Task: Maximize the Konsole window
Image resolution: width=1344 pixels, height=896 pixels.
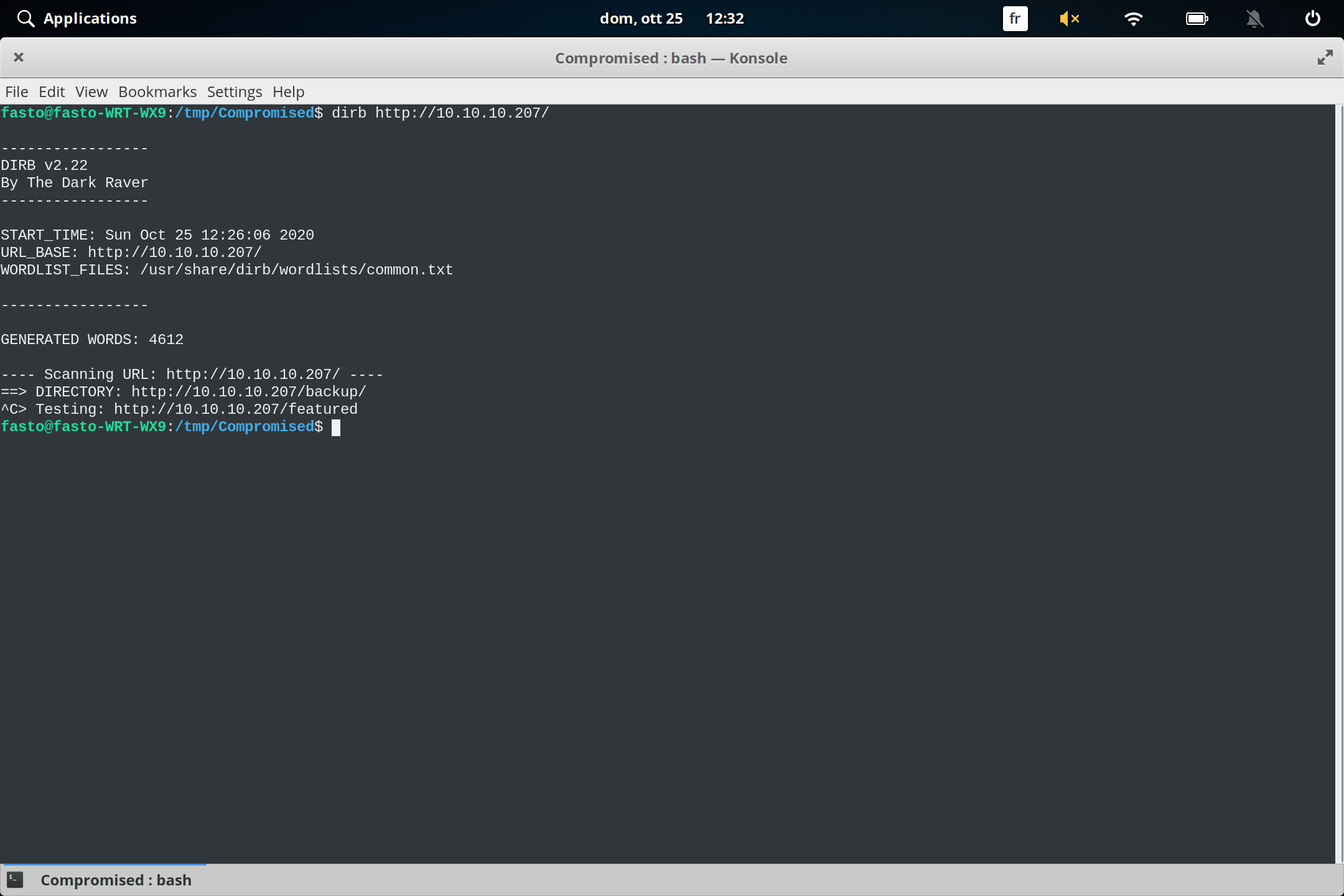Action: (x=1325, y=57)
